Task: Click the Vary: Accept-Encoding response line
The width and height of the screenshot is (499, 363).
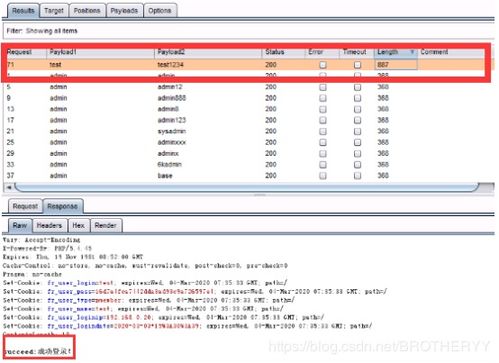Action: point(41,240)
